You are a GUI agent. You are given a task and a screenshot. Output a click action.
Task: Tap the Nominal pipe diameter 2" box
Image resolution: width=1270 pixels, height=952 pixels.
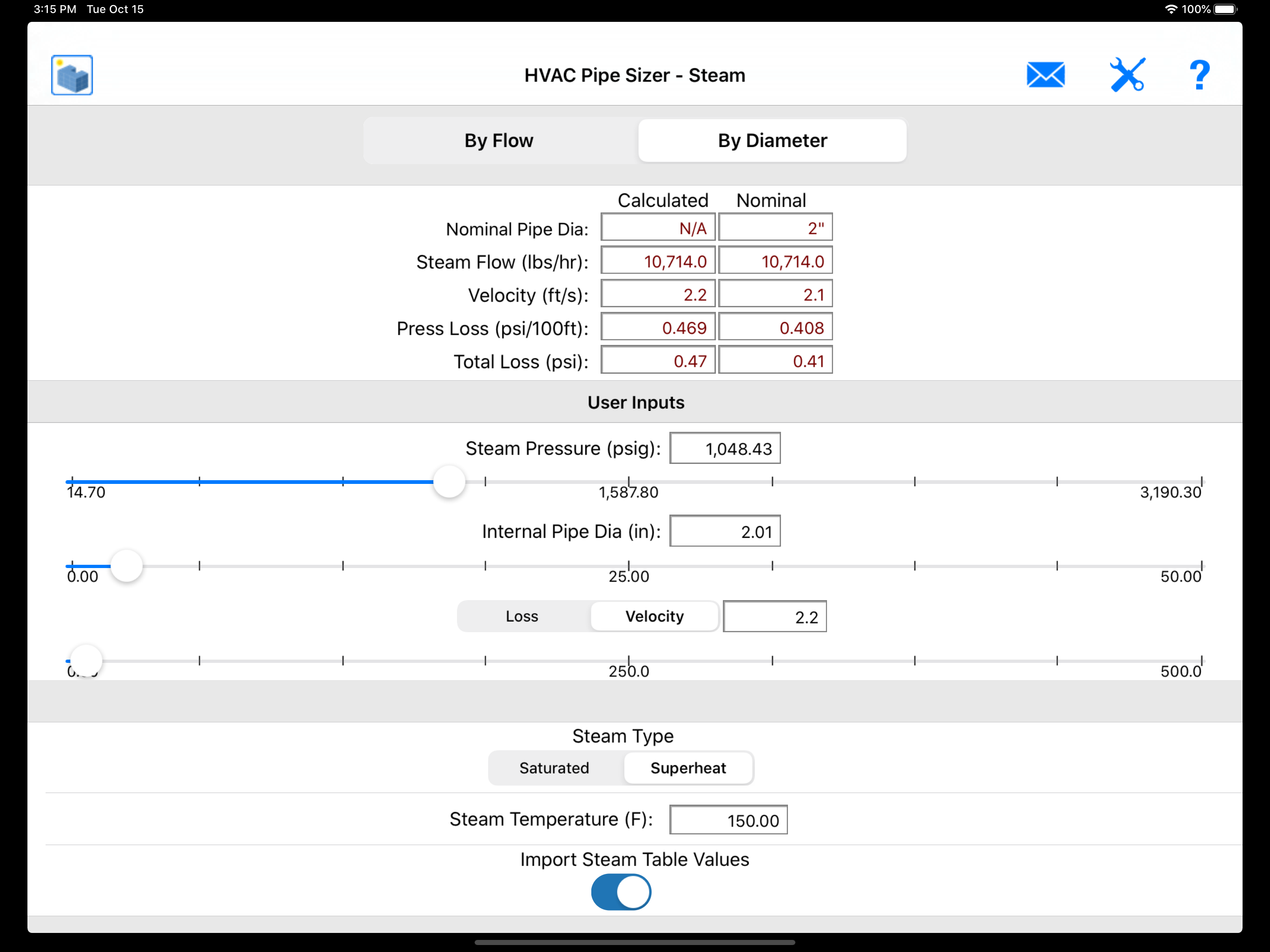(775, 228)
